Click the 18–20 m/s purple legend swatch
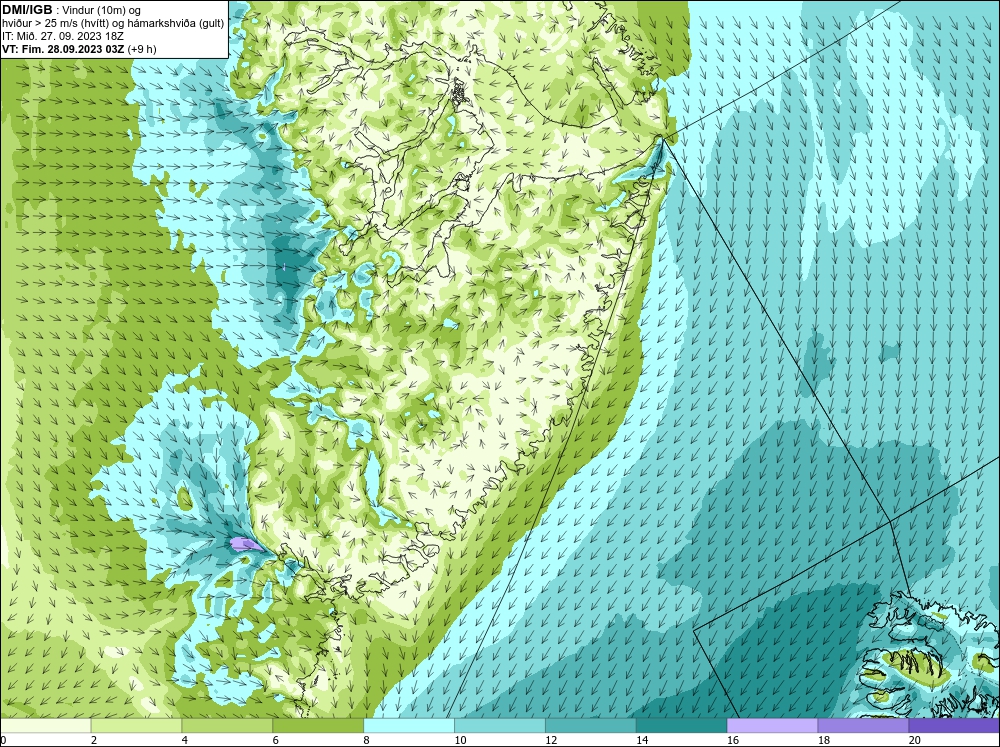Viewport: 1000px width, 747px height. [x=863, y=726]
